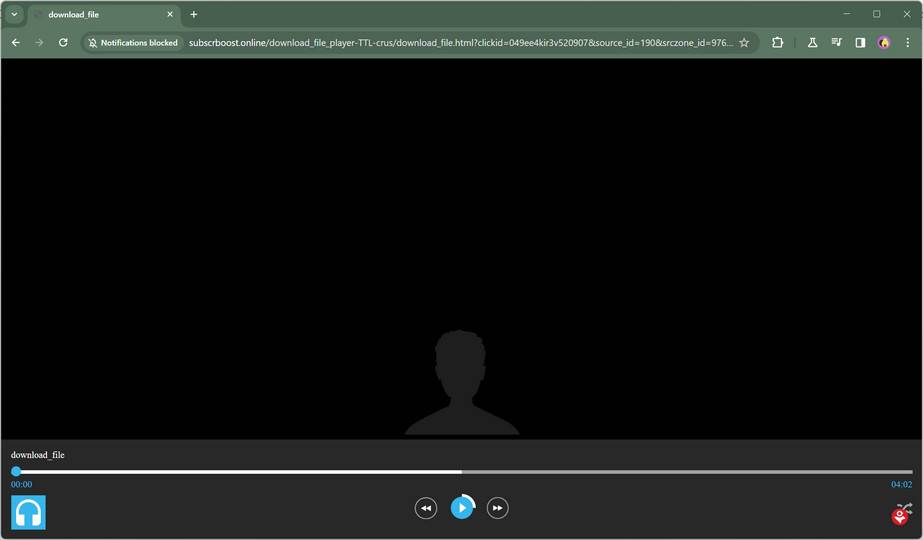
Task: Click the fast-forward button
Action: point(497,508)
